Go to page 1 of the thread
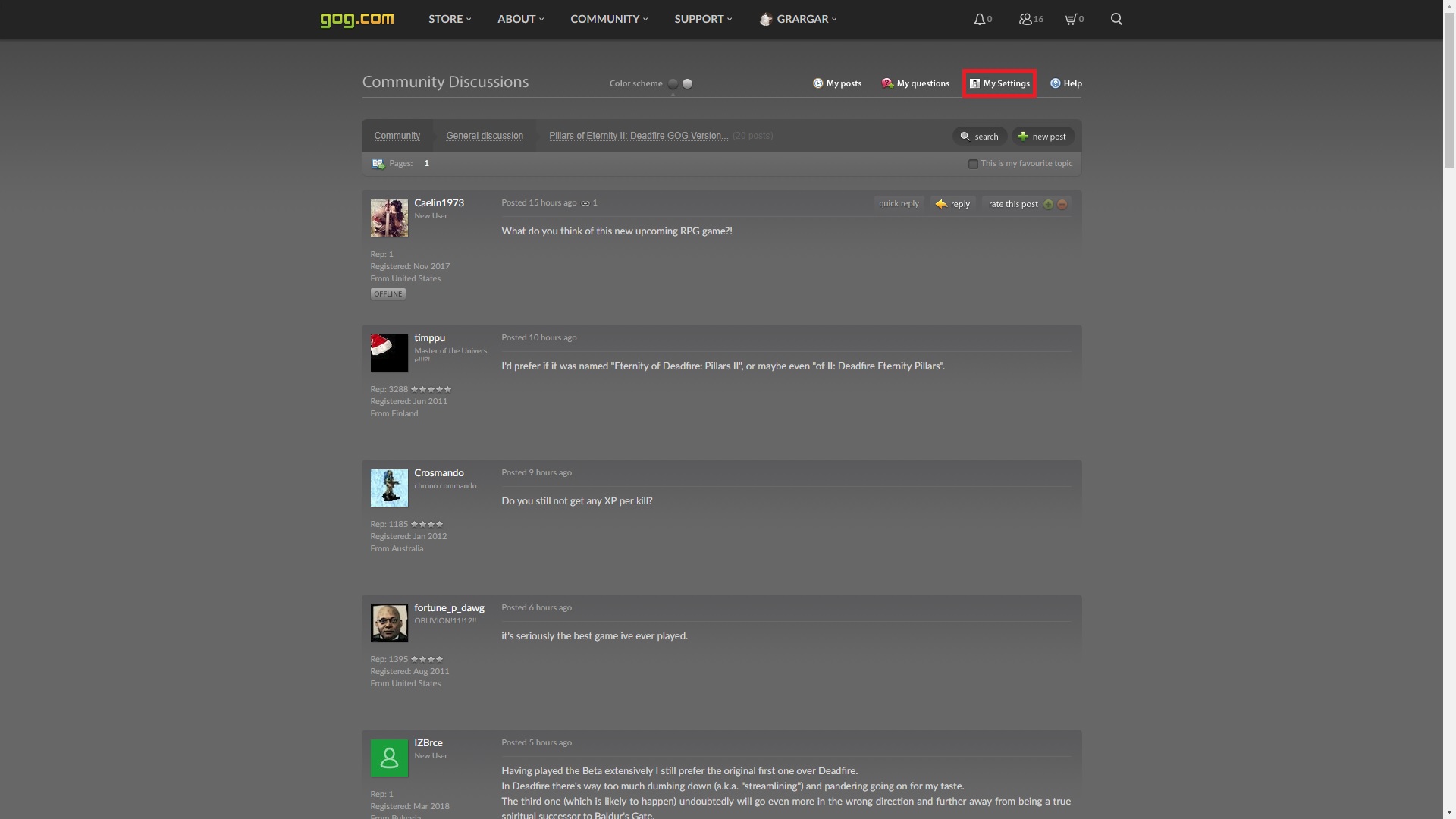1456x819 pixels. (426, 164)
